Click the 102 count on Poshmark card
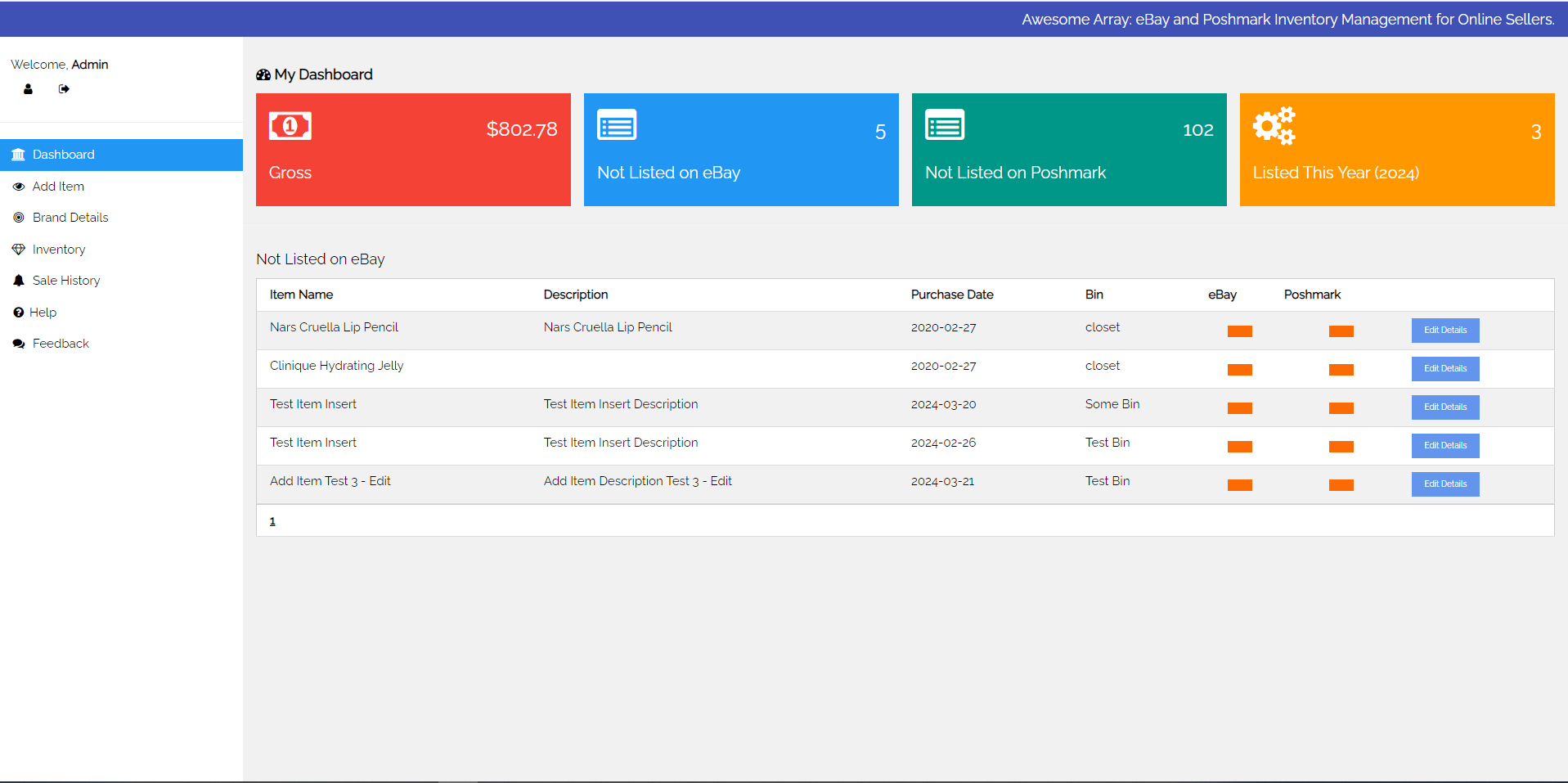This screenshot has width=1568, height=783. pyautogui.click(x=1198, y=129)
